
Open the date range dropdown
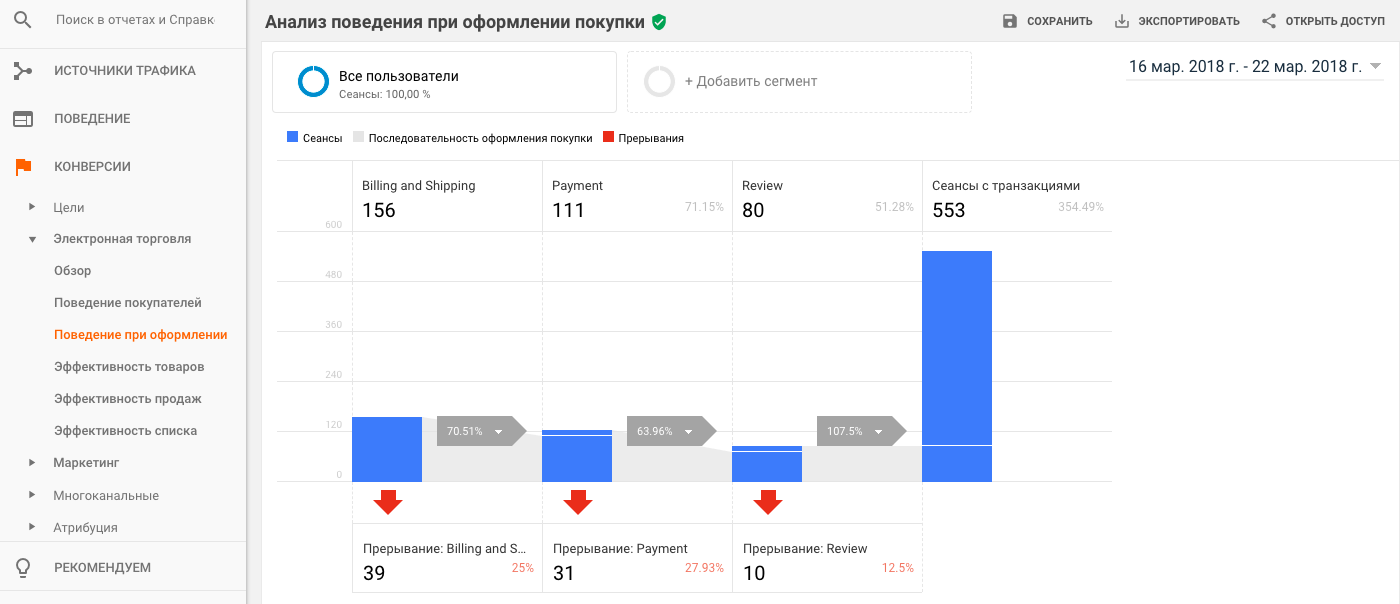[1375, 67]
